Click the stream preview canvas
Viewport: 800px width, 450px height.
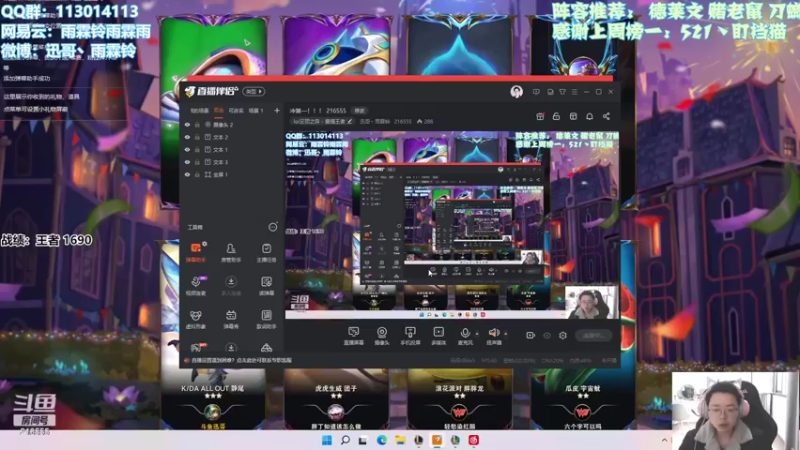point(452,225)
